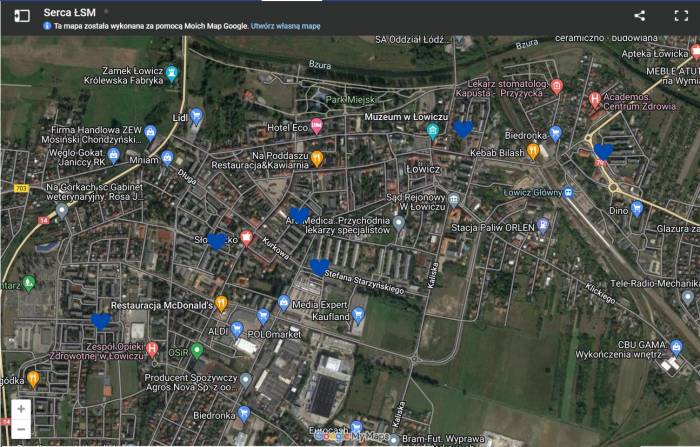This screenshot has height=447, width=700.
Task: Select the Stacja Paliw ORLEN marker
Action: click(x=542, y=226)
